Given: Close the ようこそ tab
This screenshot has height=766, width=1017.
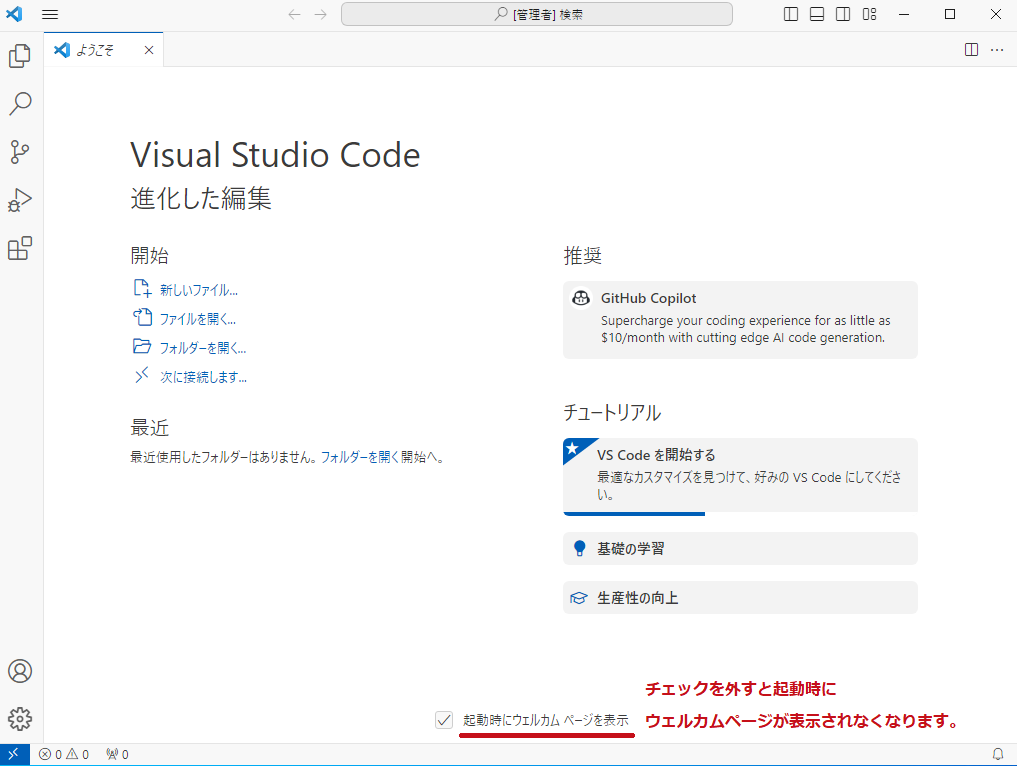Looking at the screenshot, I should [149, 50].
